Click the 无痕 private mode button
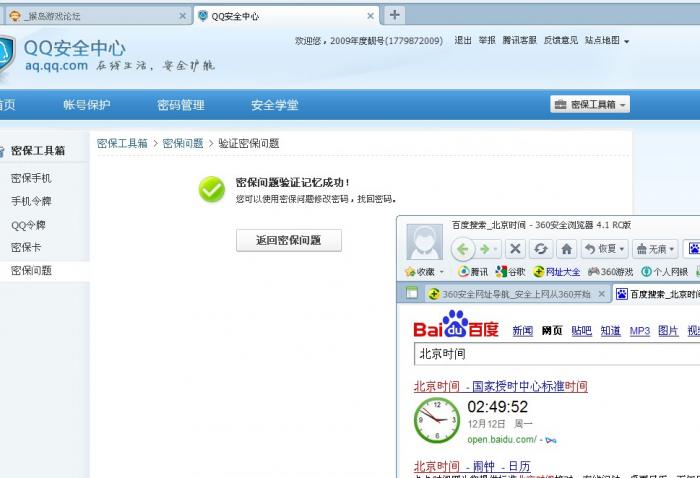 (651, 249)
